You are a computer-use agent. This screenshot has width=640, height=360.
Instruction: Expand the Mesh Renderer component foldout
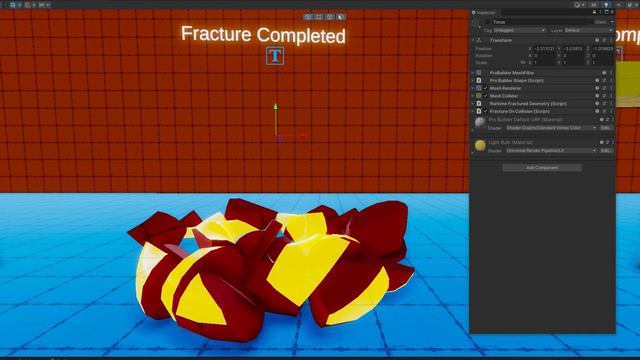(x=473, y=88)
